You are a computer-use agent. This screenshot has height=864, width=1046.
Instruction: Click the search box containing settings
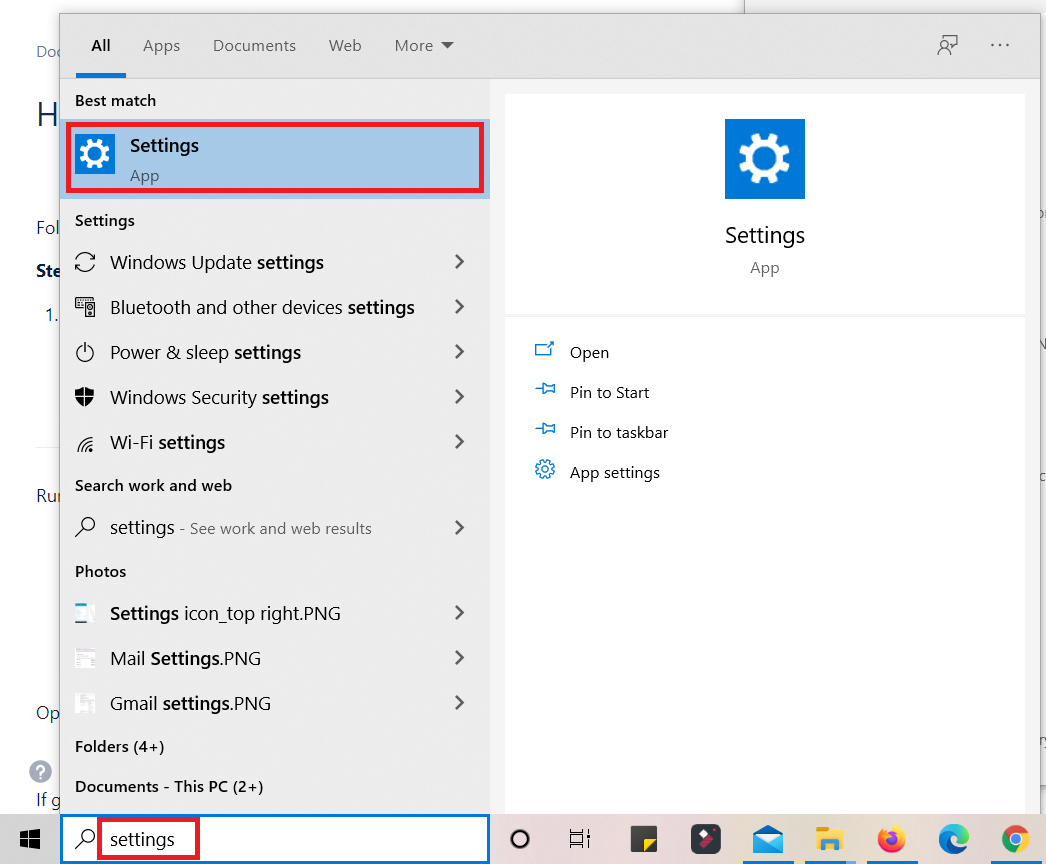(x=275, y=839)
